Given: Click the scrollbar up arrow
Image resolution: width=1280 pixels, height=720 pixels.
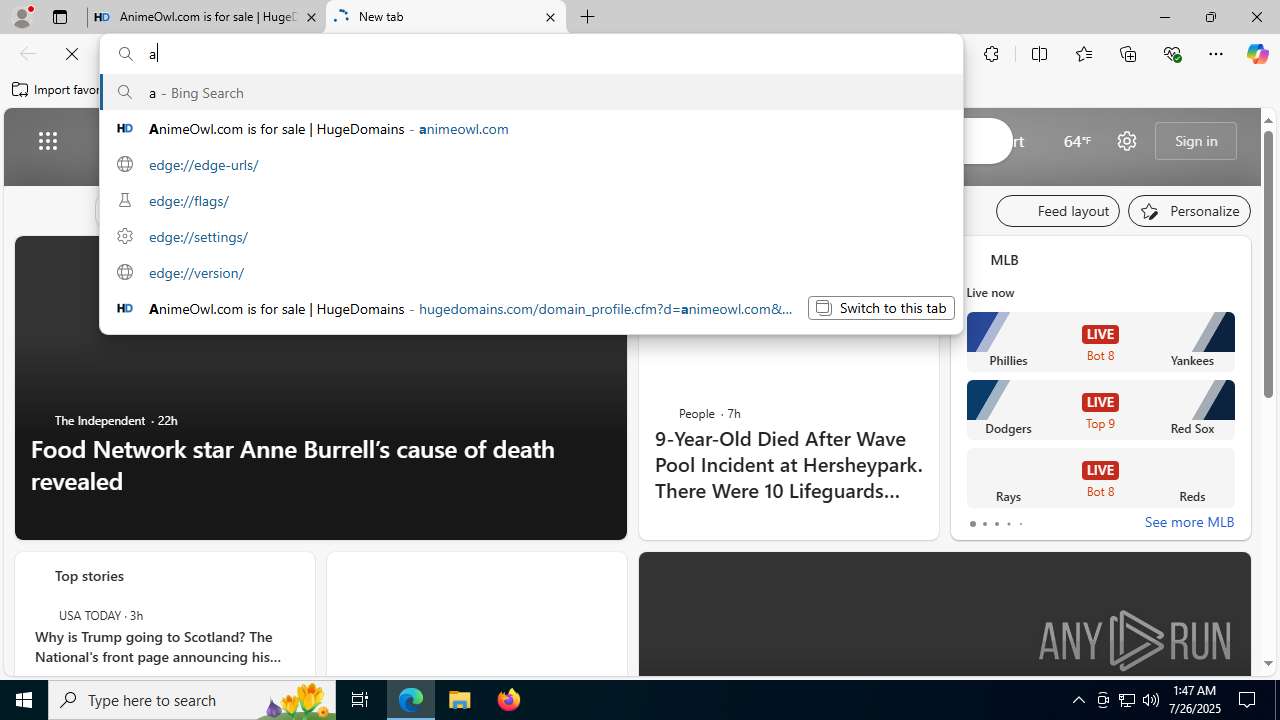Looking at the screenshot, I should [1269, 120].
